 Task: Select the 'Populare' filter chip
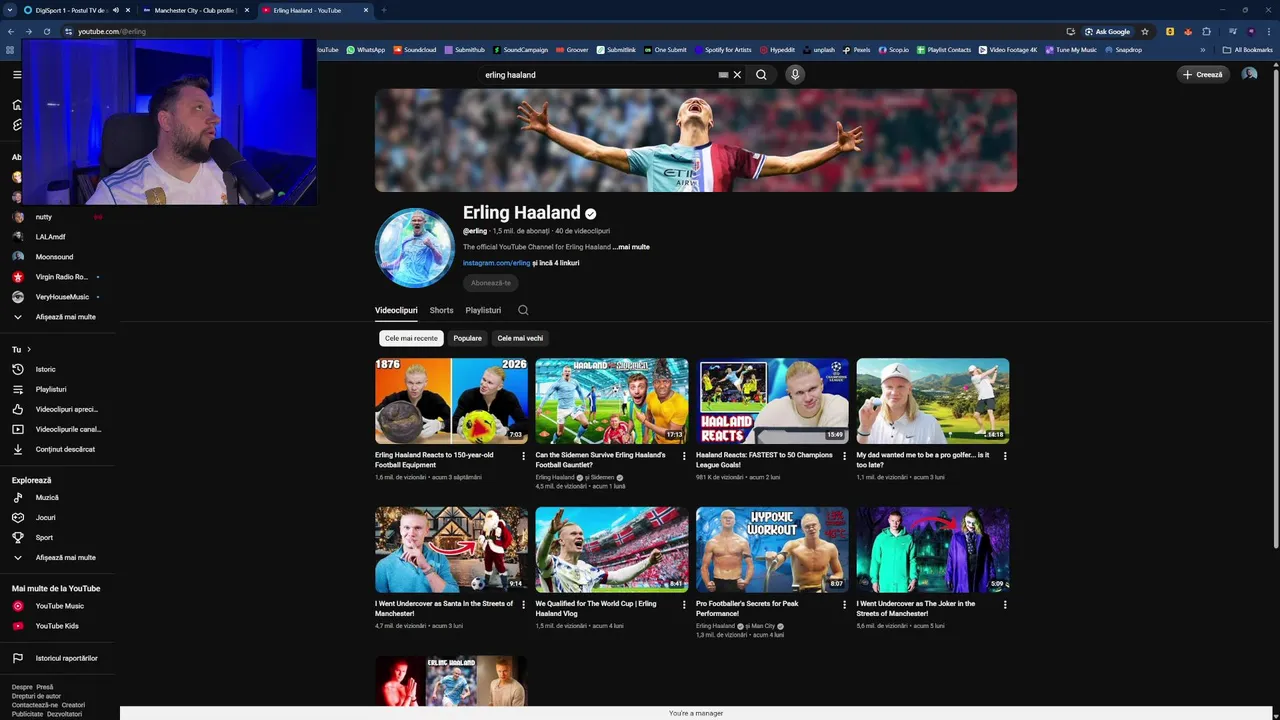(x=467, y=338)
